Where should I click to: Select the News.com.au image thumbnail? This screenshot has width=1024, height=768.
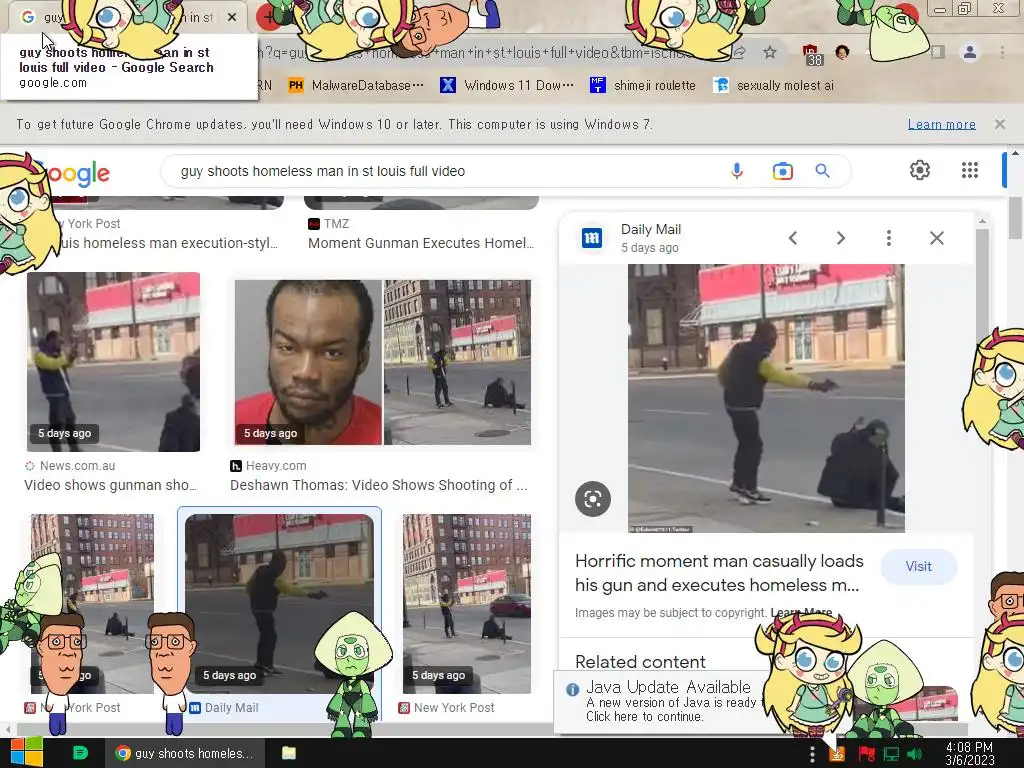click(114, 362)
